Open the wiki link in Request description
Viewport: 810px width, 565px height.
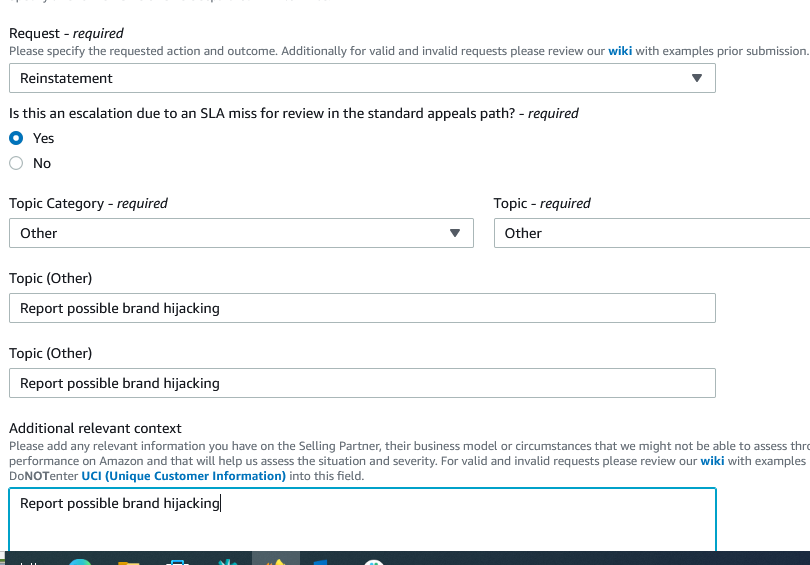click(x=620, y=50)
